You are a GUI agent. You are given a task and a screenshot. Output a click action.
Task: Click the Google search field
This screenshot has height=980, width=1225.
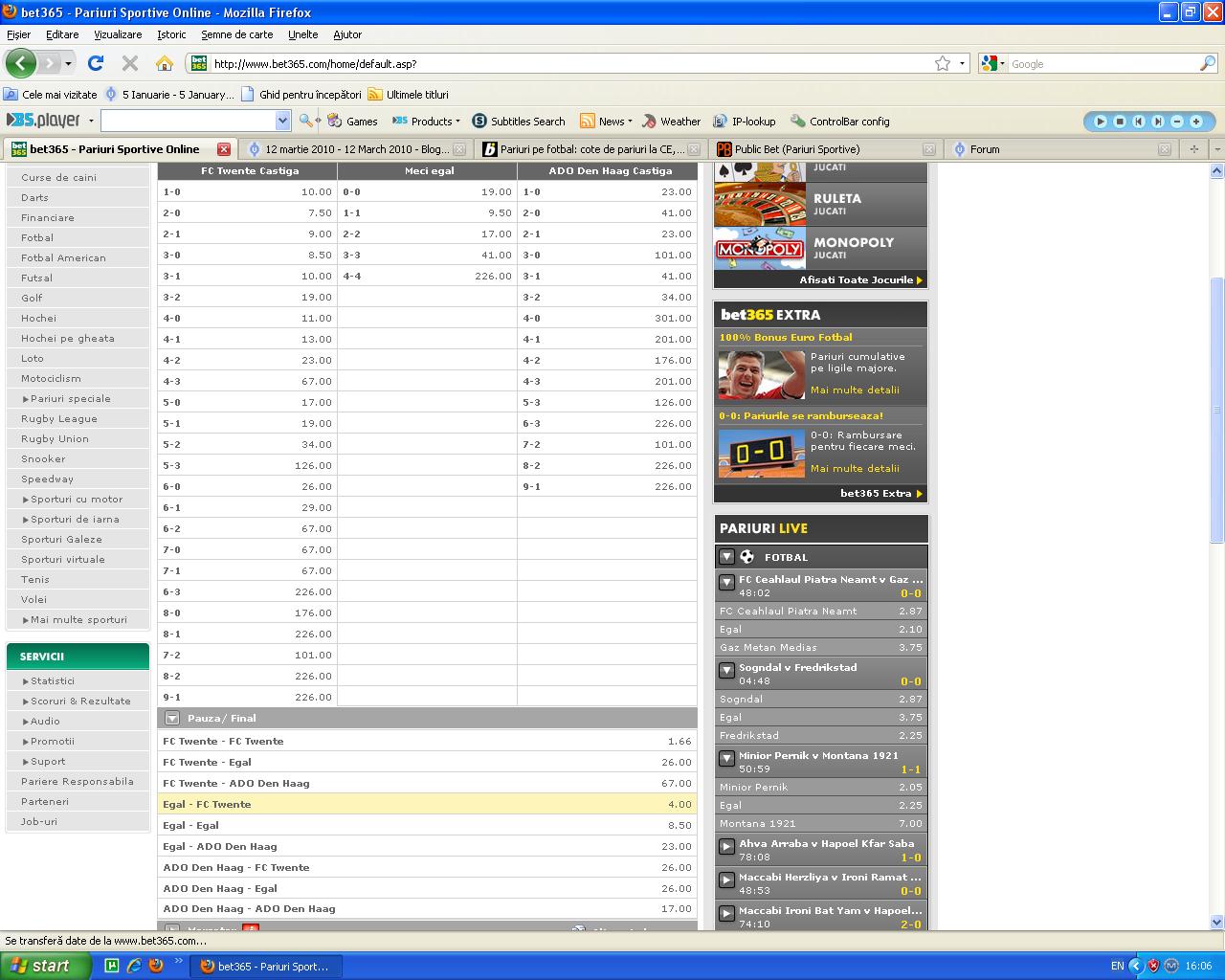pyautogui.click(x=1102, y=64)
